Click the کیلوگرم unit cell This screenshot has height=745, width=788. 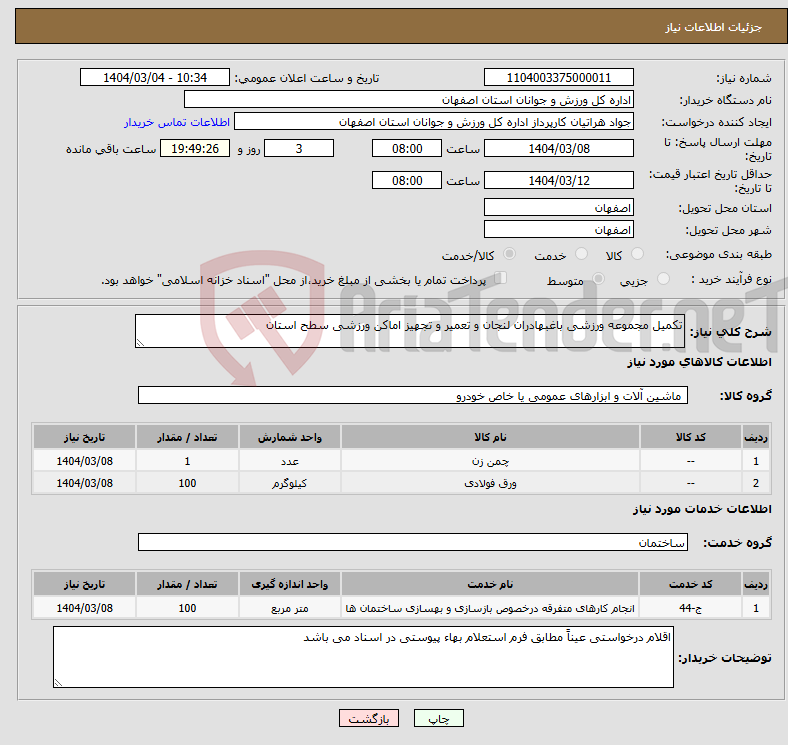[x=289, y=483]
